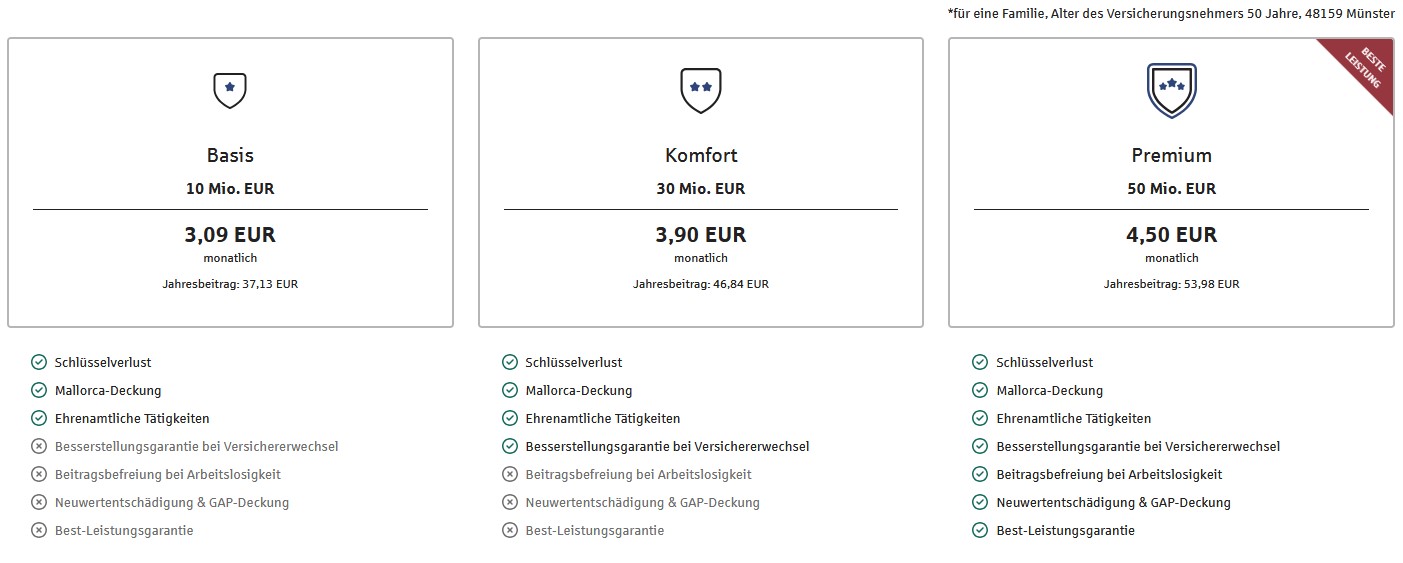This screenshot has width=1403, height=563.
Task: Click the one-star Basis shield icon
Action: click(230, 90)
